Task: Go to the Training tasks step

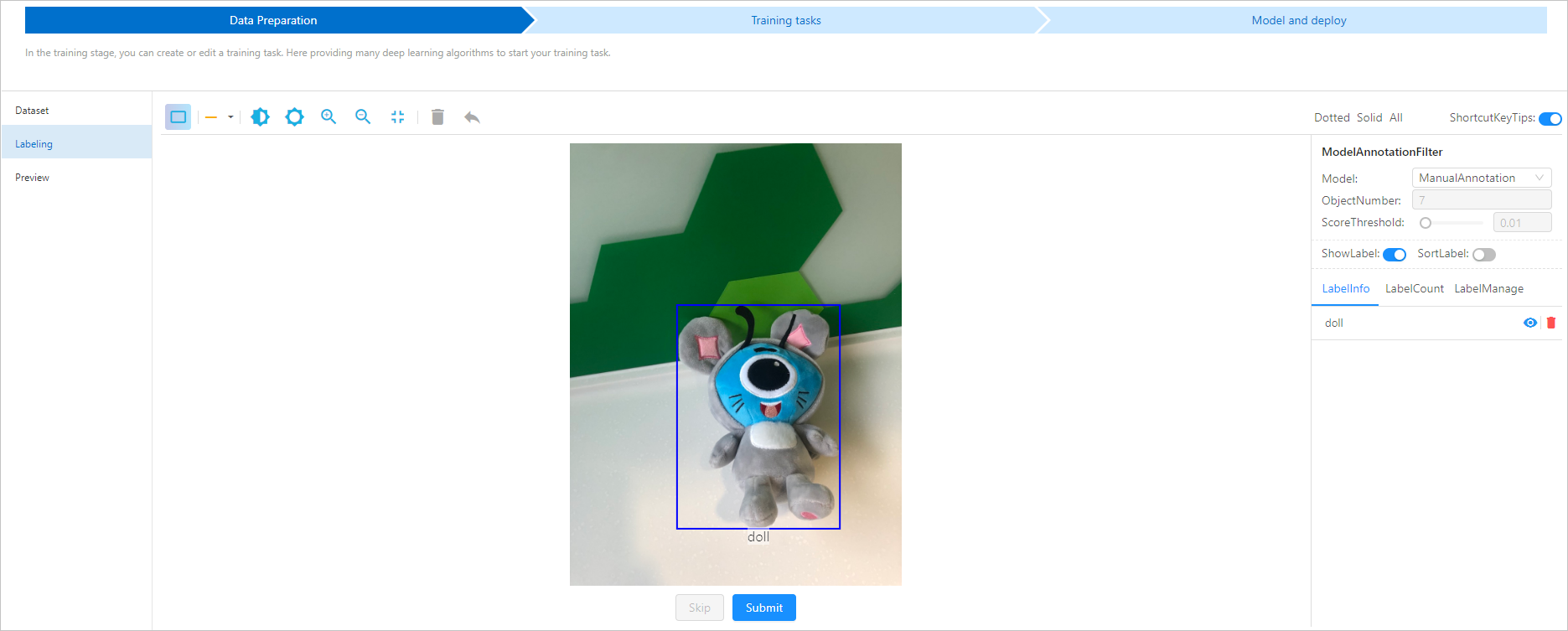Action: click(x=786, y=20)
